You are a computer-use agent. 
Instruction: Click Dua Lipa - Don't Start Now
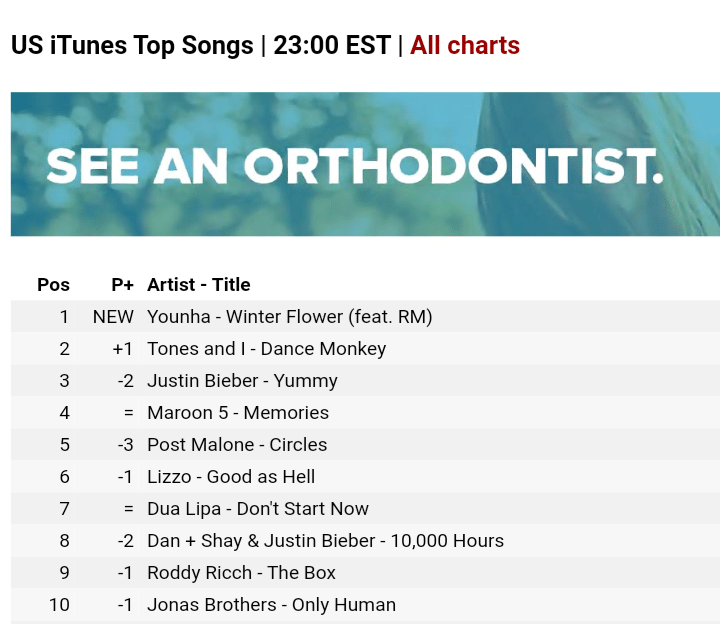[x=258, y=509]
